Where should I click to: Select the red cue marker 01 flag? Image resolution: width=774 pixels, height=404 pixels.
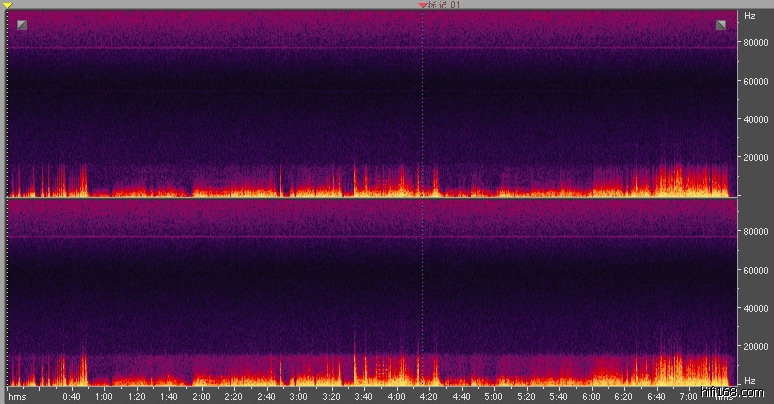tap(423, 5)
